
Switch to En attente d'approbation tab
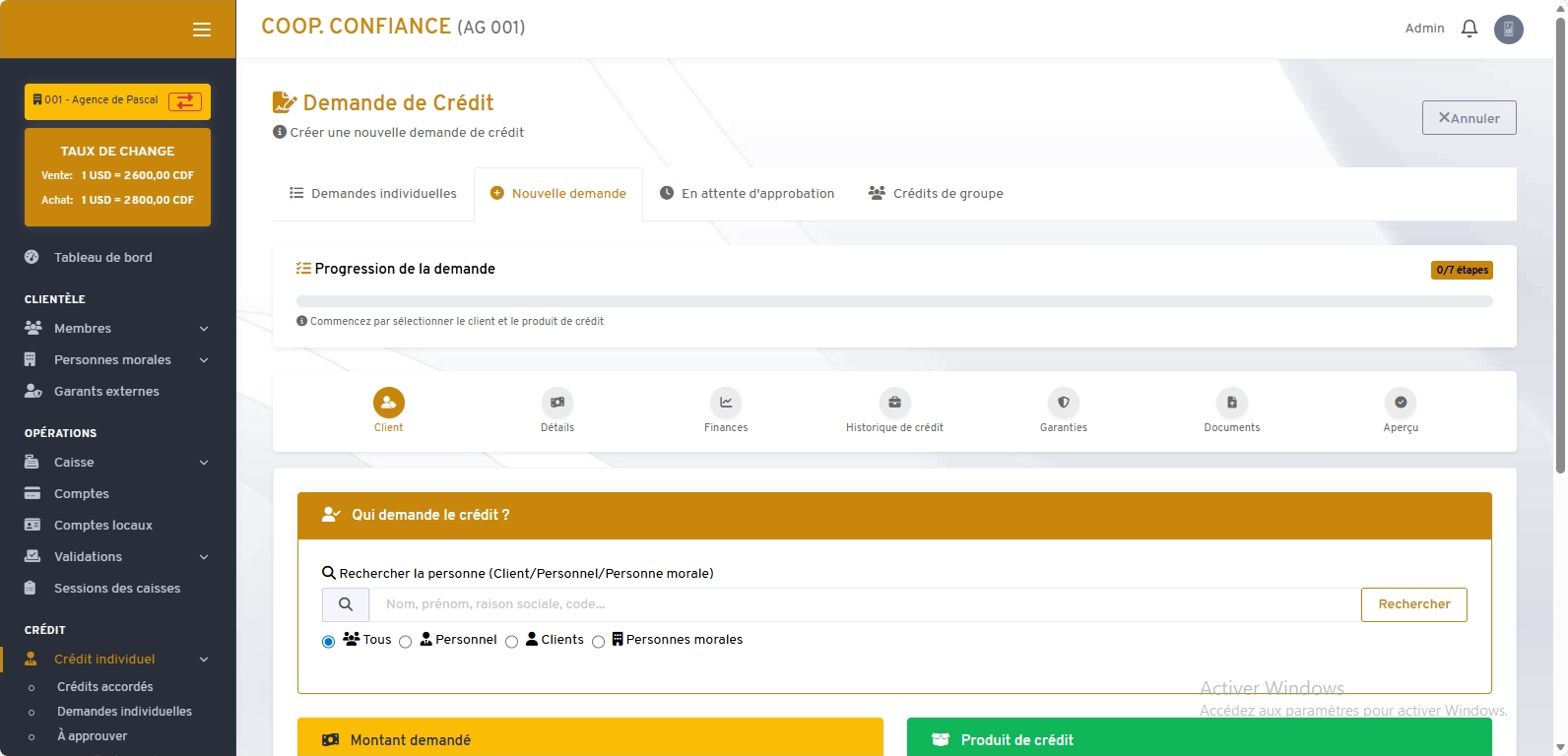[x=747, y=194]
